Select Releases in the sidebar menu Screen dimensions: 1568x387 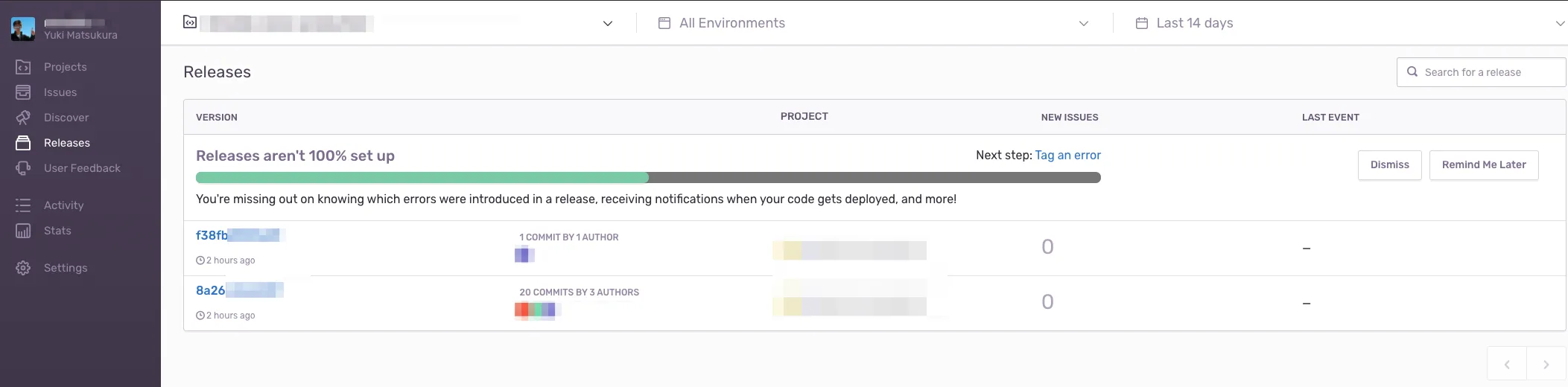66,143
